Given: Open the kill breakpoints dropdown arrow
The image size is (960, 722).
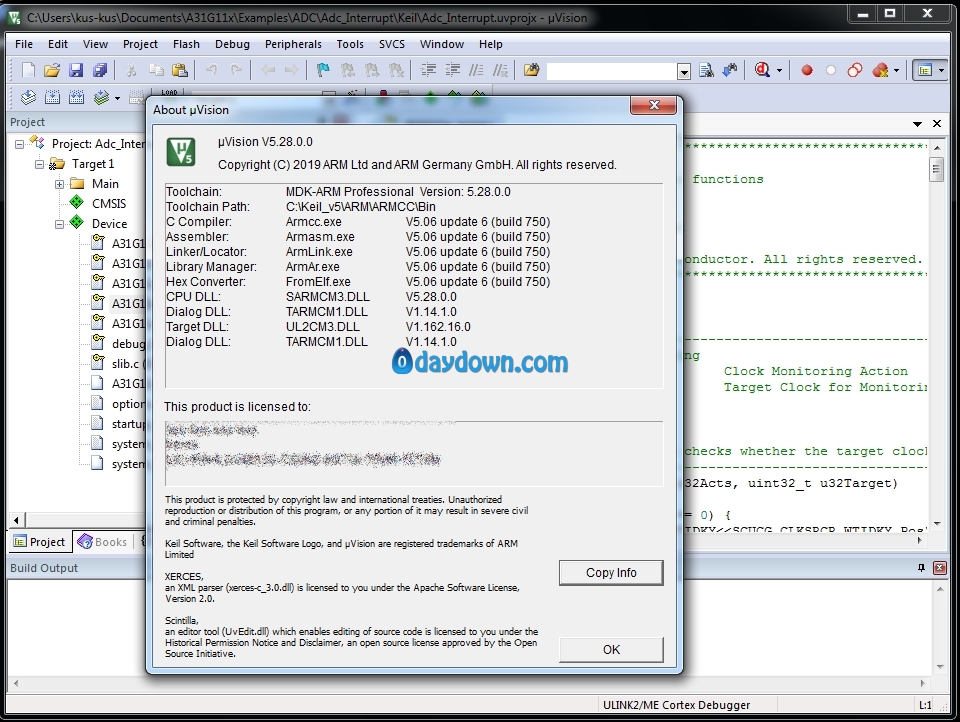Looking at the screenshot, I should pos(896,70).
